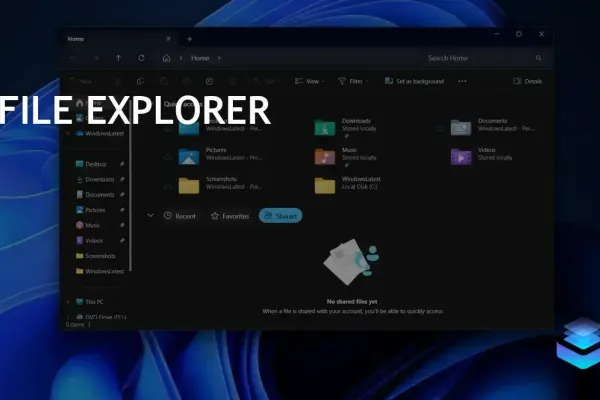Expand chevron before Home breadcrumb
The image size is (600, 400).
[x=181, y=58]
